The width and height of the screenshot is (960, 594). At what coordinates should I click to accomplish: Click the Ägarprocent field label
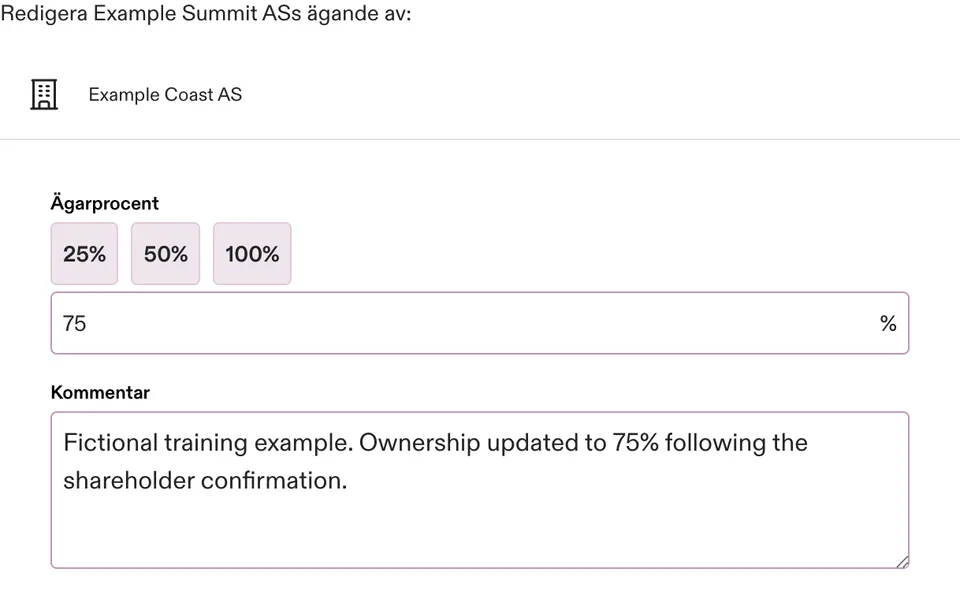click(105, 203)
